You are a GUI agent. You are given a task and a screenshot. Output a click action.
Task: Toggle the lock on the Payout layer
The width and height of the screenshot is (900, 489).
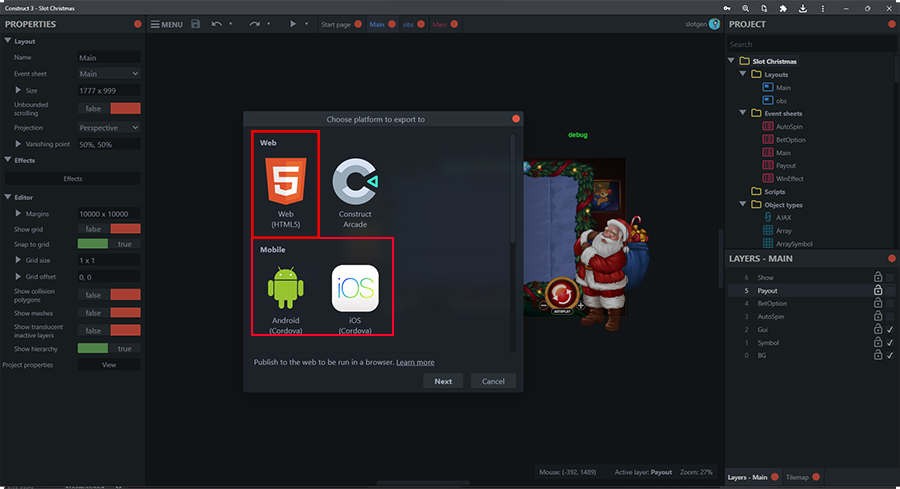877,290
